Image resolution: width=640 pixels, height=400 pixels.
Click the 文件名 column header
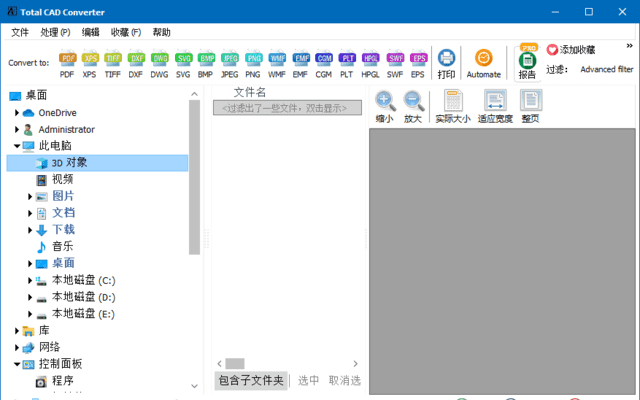tap(249, 92)
